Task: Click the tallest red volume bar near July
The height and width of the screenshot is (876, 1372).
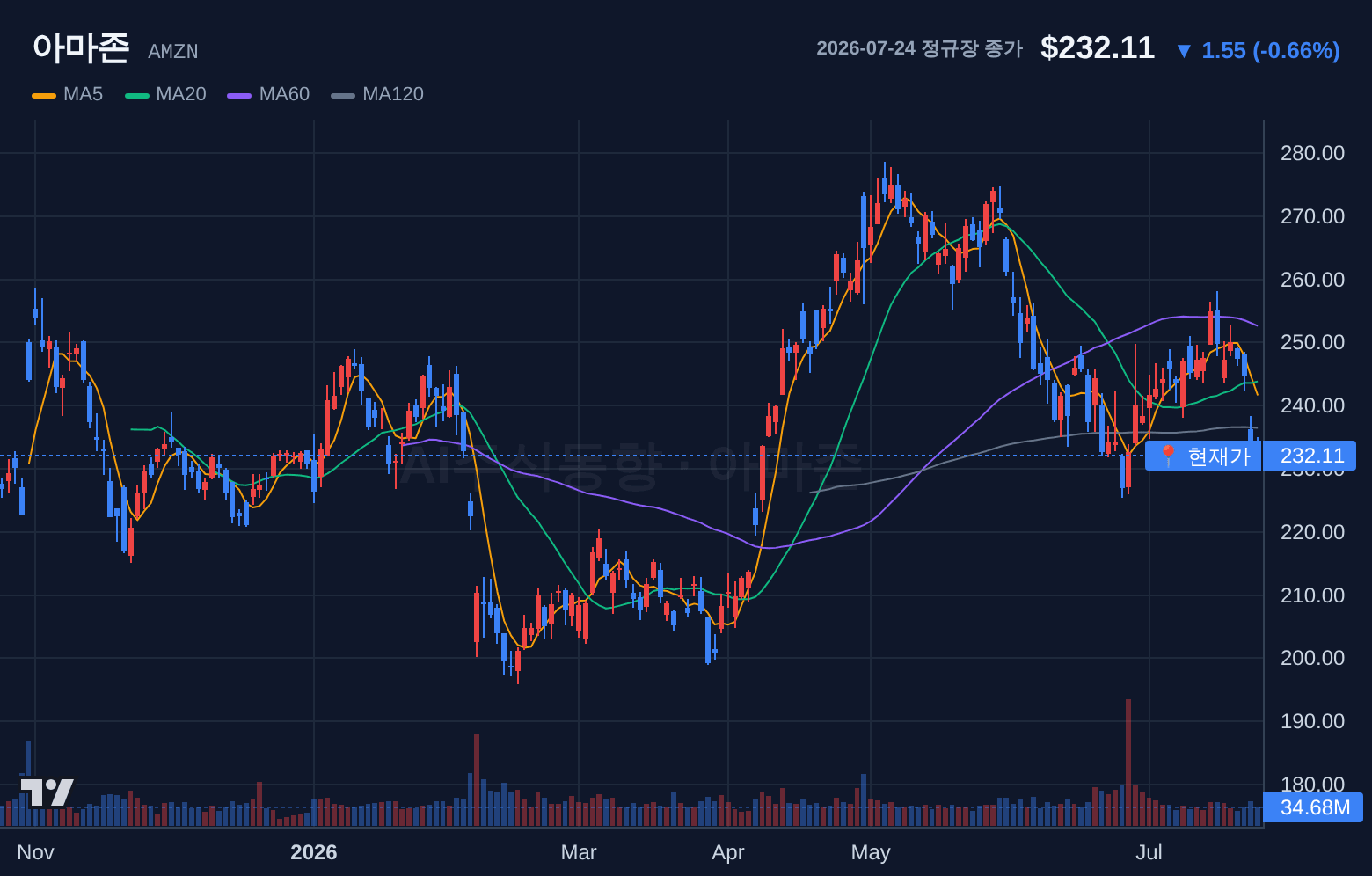Action: point(1128,763)
